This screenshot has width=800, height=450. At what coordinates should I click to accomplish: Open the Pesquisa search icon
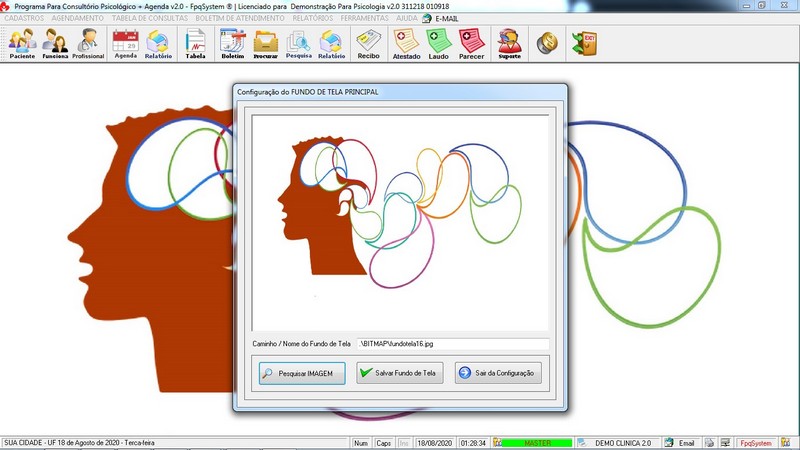point(298,44)
